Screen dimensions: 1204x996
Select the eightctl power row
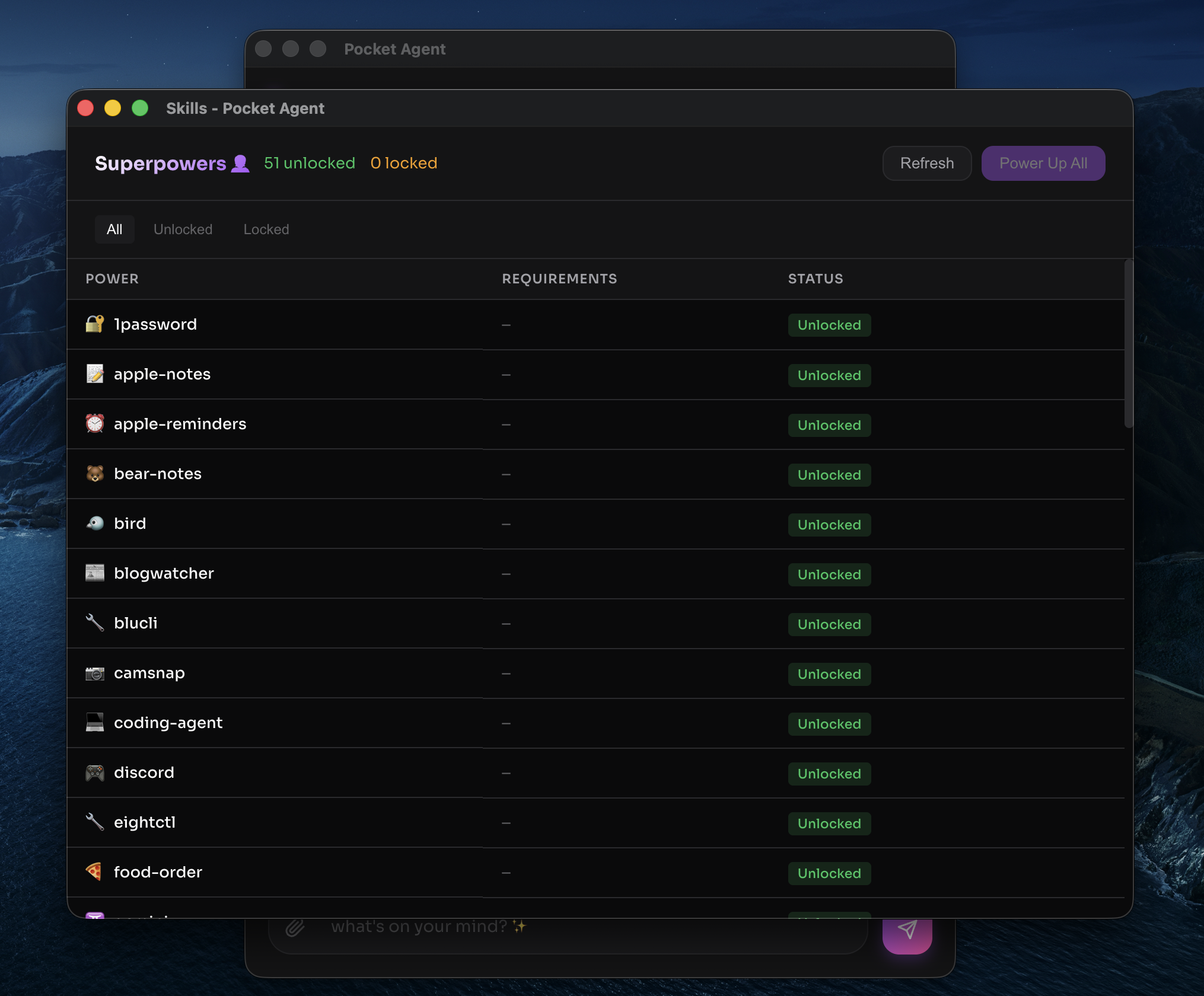(x=145, y=822)
